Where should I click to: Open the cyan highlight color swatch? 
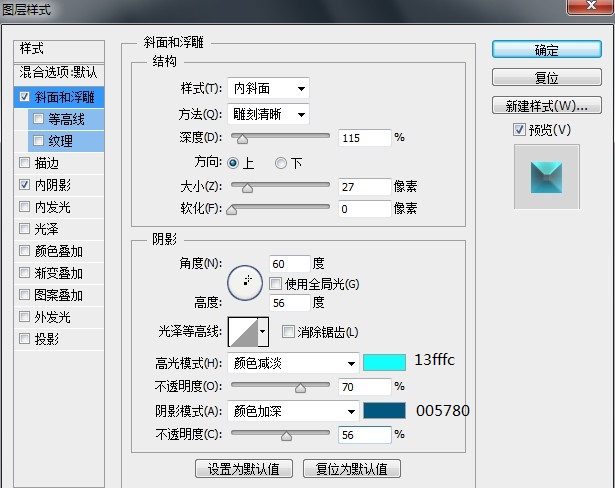coord(384,362)
